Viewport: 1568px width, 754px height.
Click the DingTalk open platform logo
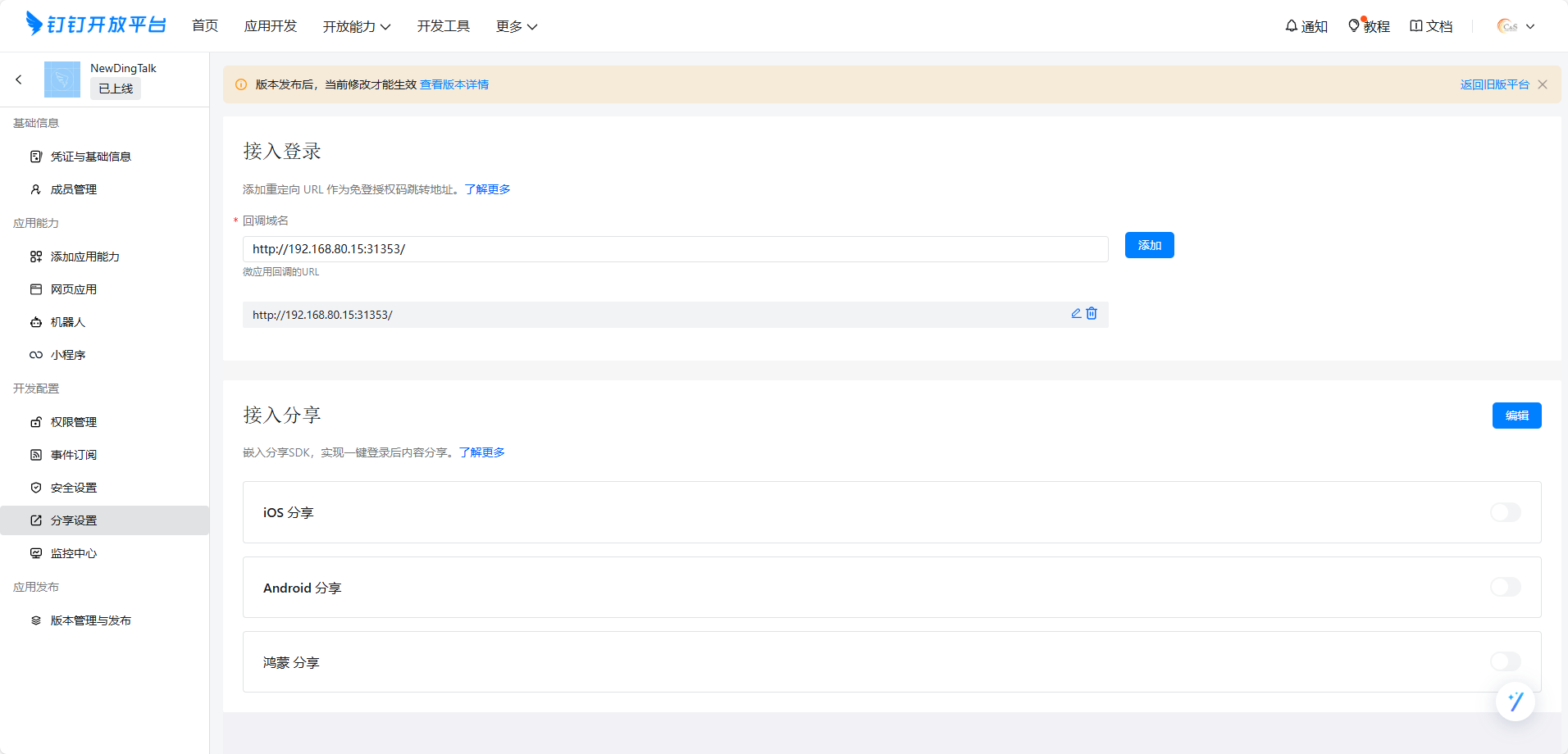[96, 25]
